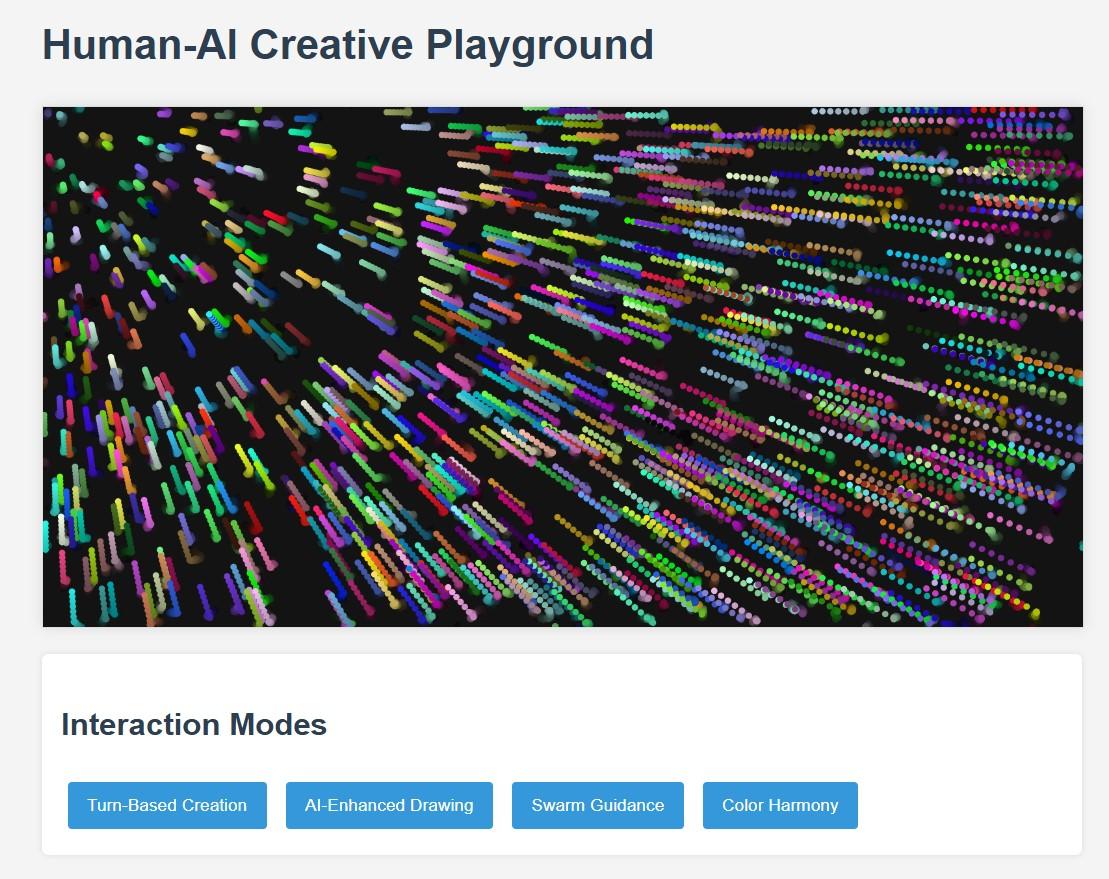Image resolution: width=1109 pixels, height=879 pixels.
Task: Click the Human-AI Creative Playground title
Action: pos(348,44)
